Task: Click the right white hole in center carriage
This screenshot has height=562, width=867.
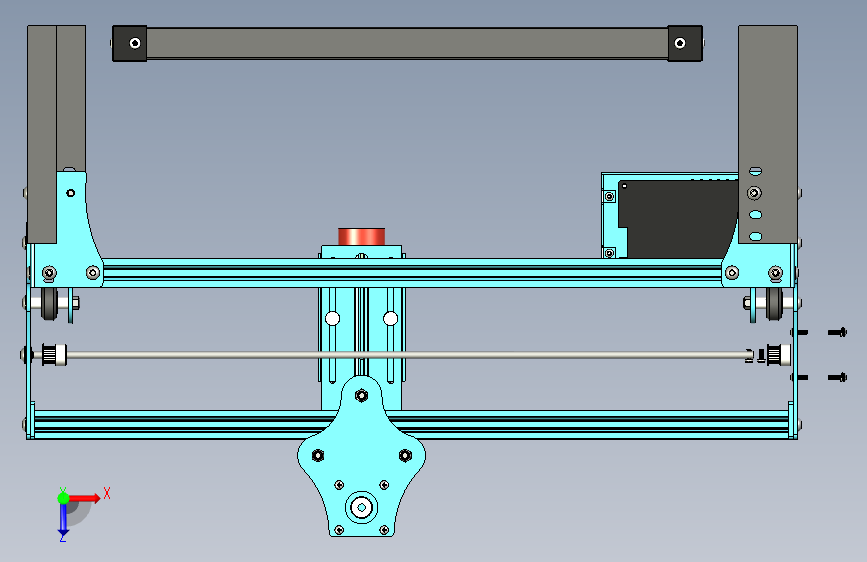Action: pyautogui.click(x=390, y=319)
